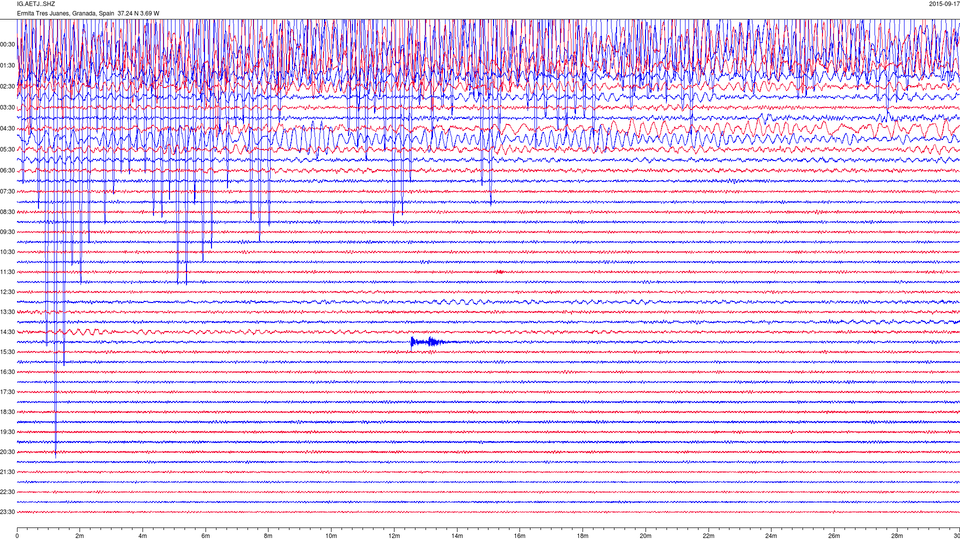Click the 14m axis tick label
This screenshot has width=960, height=540.
point(457,536)
